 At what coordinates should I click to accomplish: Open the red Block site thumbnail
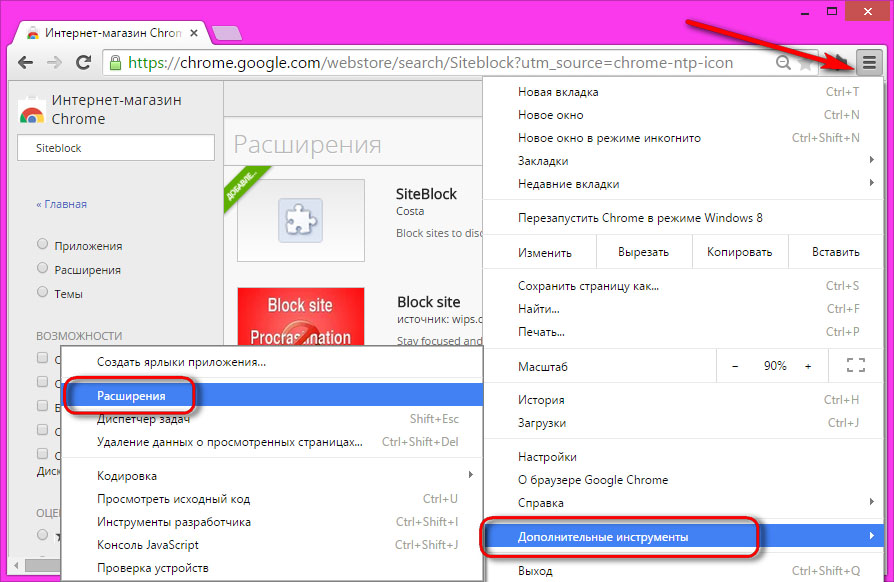(300, 317)
